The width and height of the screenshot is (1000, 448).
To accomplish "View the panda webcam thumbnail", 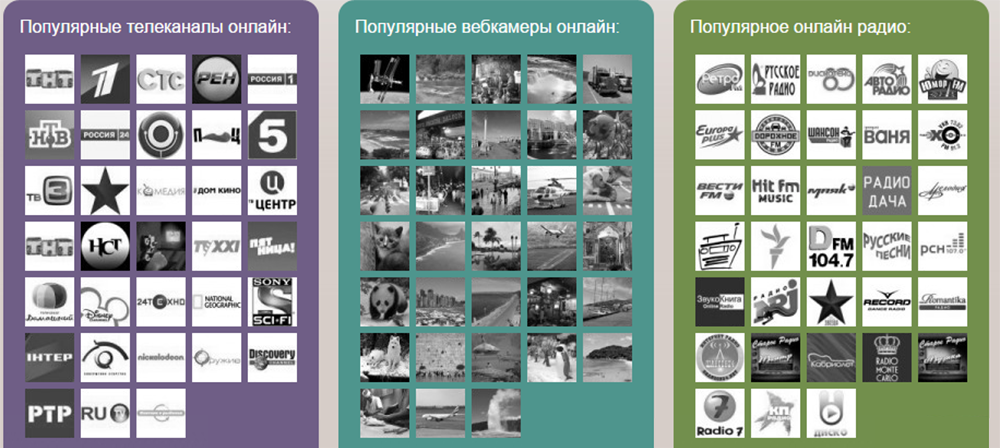I will [x=385, y=301].
